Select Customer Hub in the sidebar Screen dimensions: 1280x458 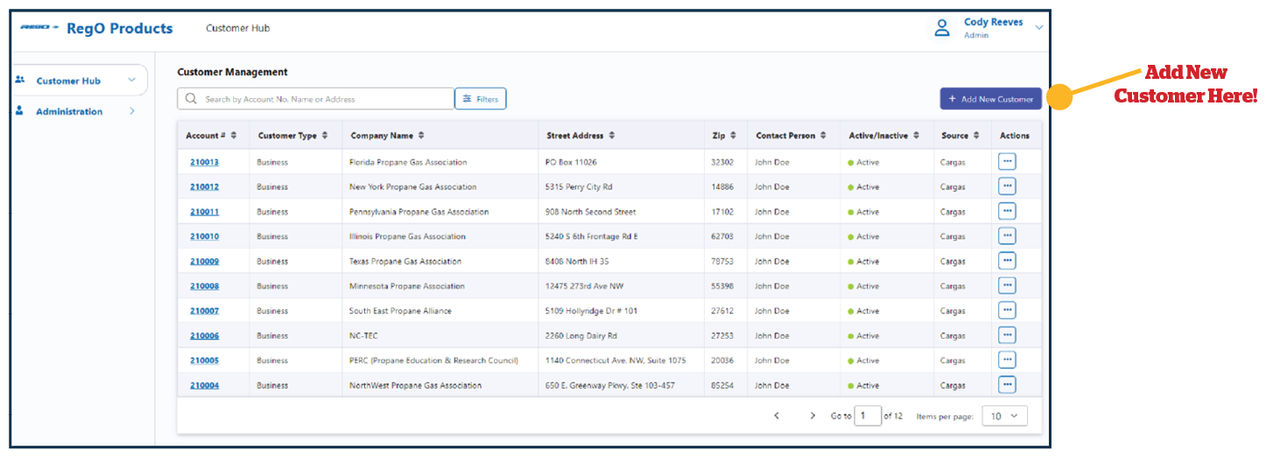pos(68,81)
